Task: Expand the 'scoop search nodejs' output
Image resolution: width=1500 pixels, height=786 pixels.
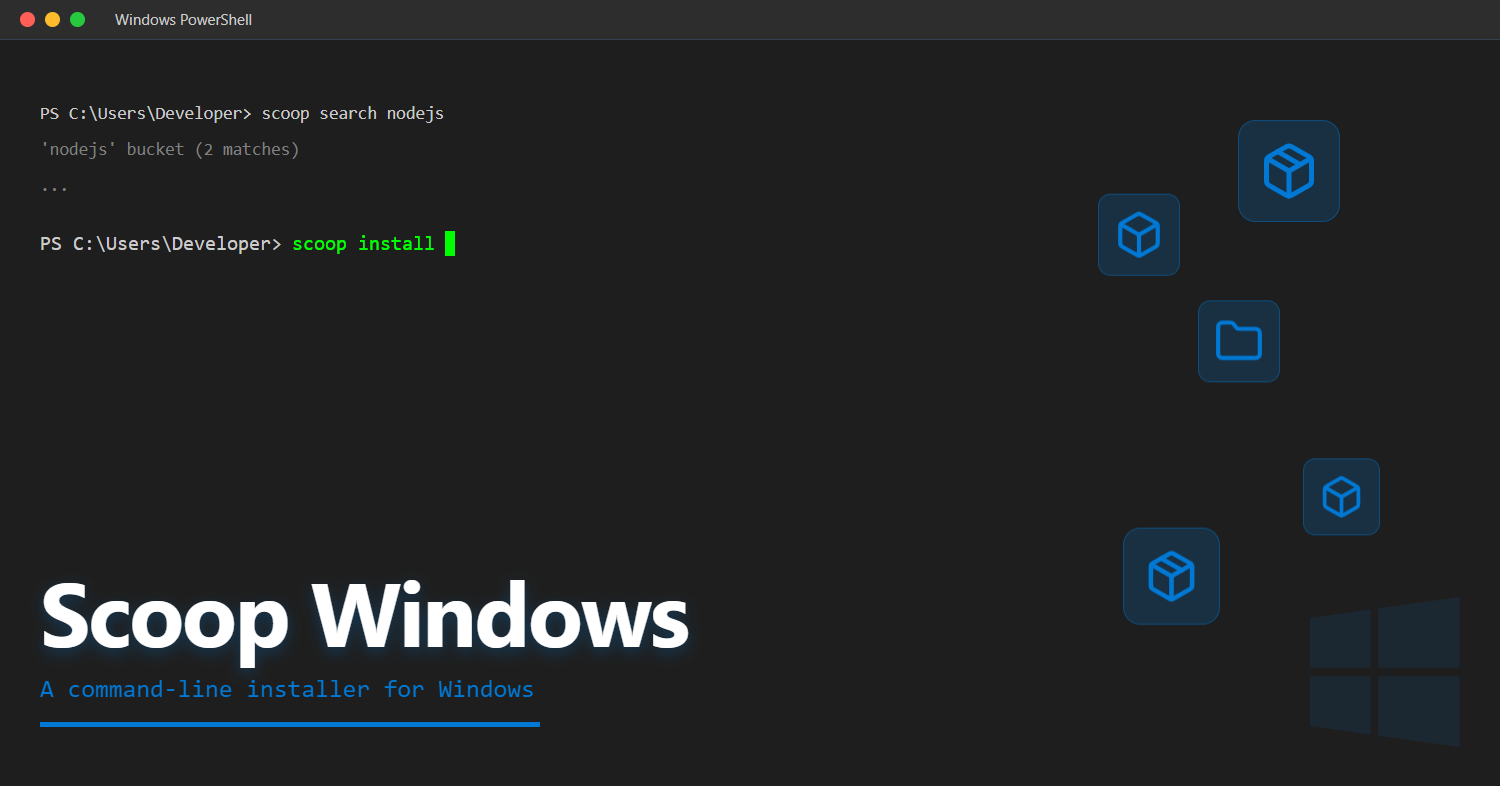Action: 353,113
